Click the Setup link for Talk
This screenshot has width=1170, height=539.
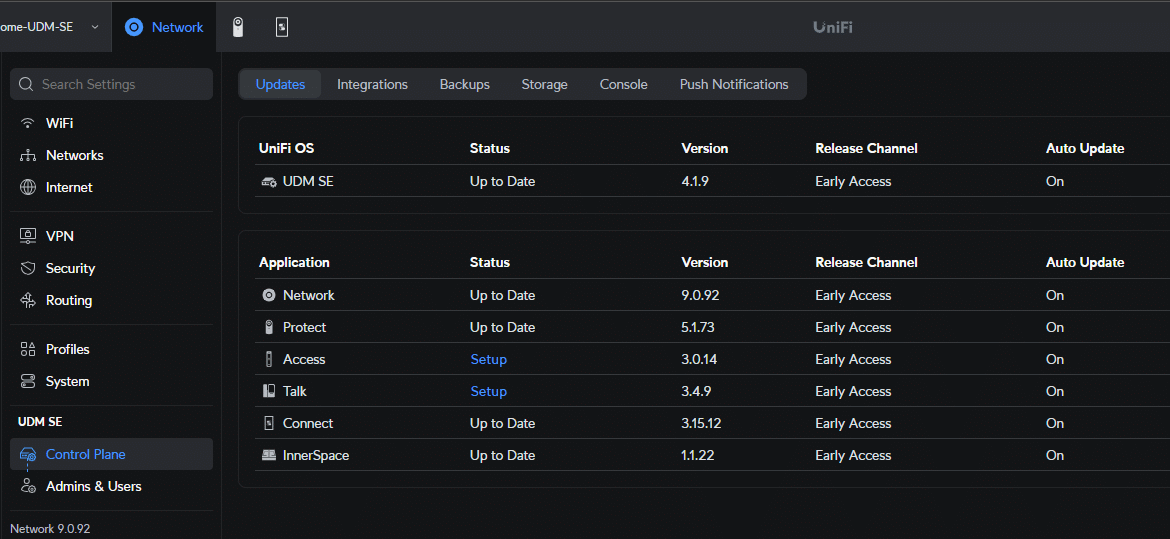click(489, 391)
